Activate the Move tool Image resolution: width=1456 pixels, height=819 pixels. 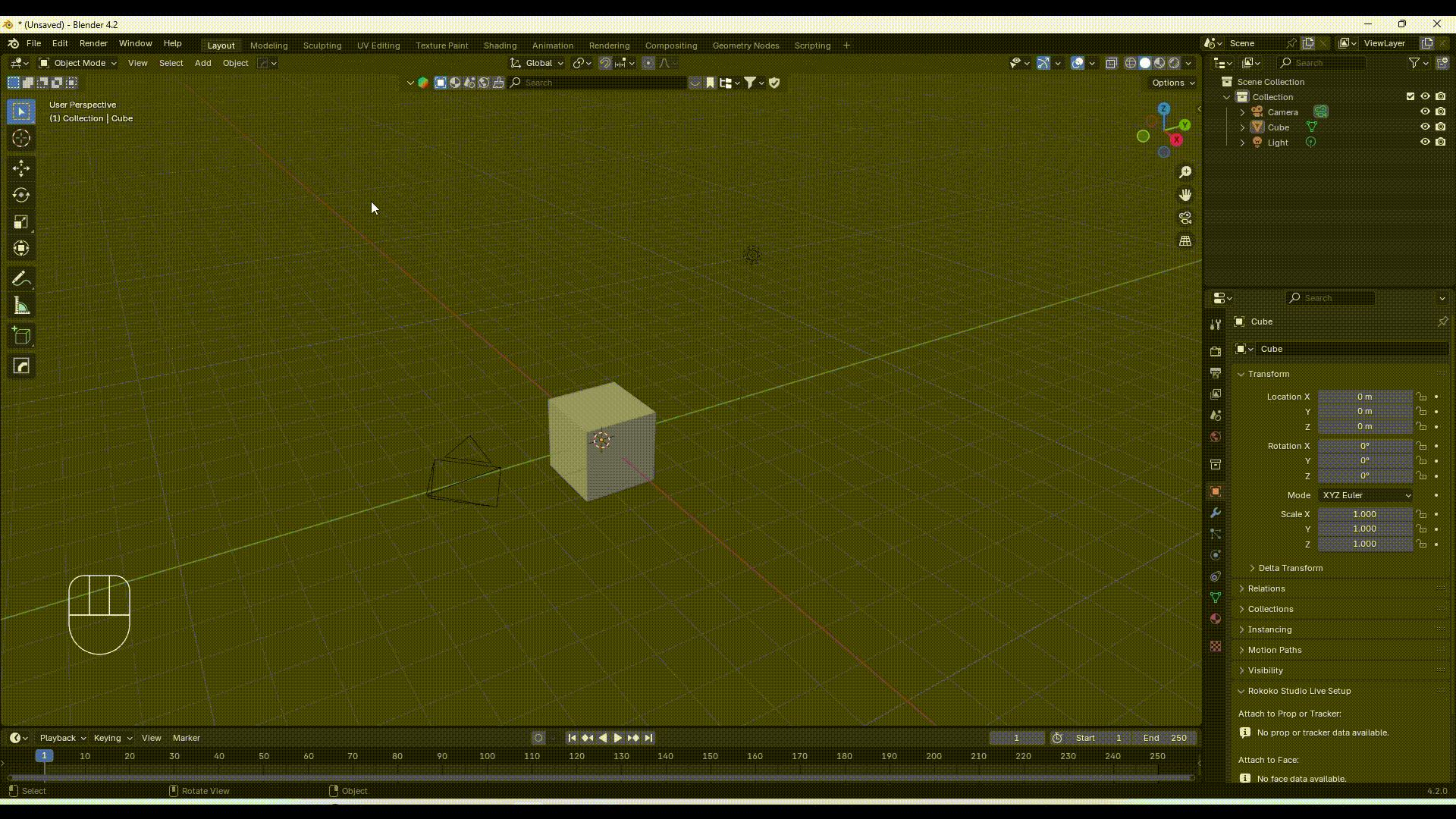[x=21, y=168]
